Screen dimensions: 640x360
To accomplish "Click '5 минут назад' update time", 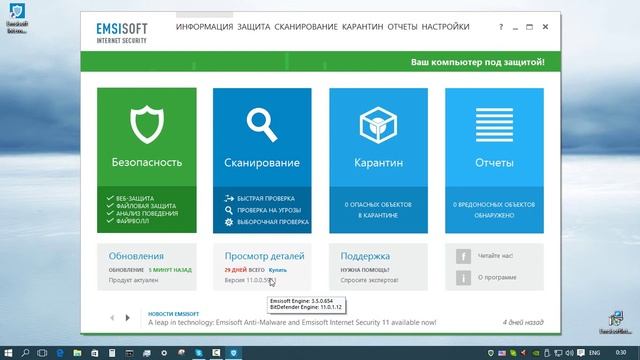I will pos(170,270).
